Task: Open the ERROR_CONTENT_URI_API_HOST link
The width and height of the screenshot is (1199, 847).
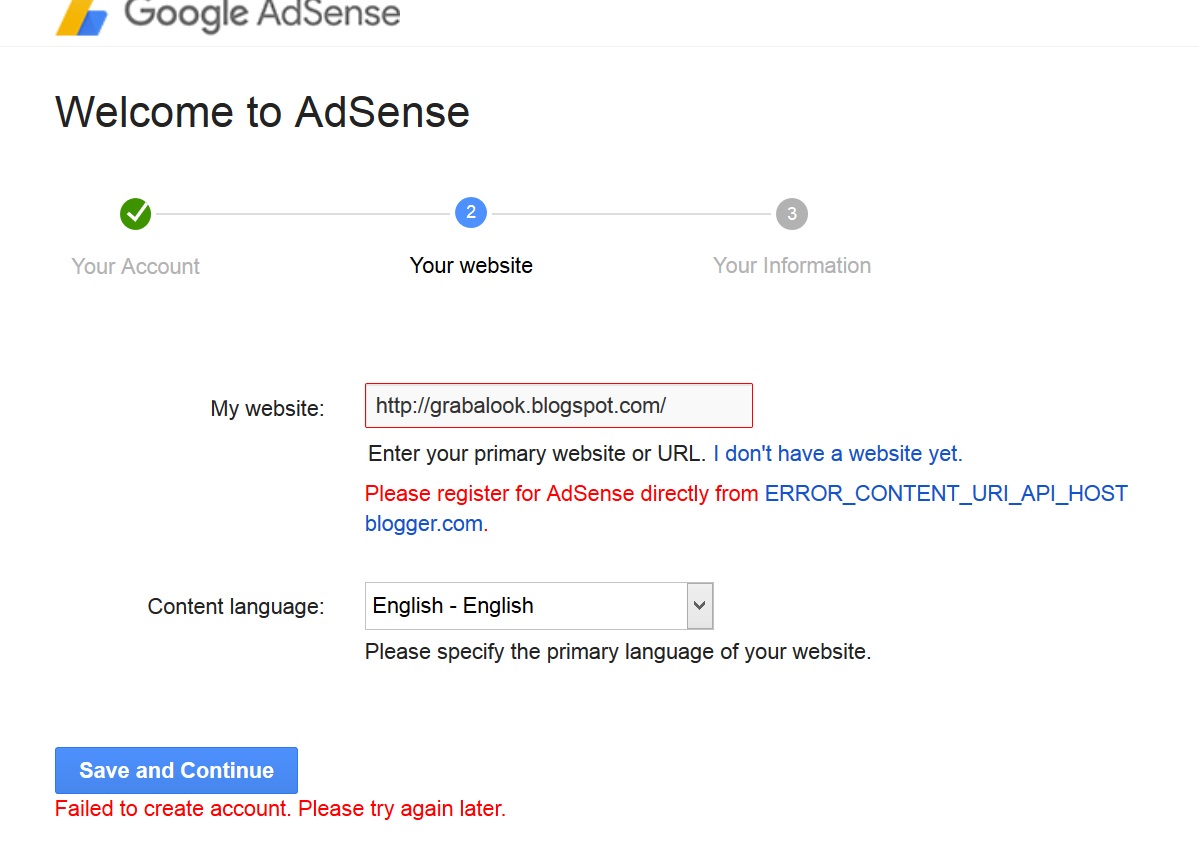Action: pos(946,493)
